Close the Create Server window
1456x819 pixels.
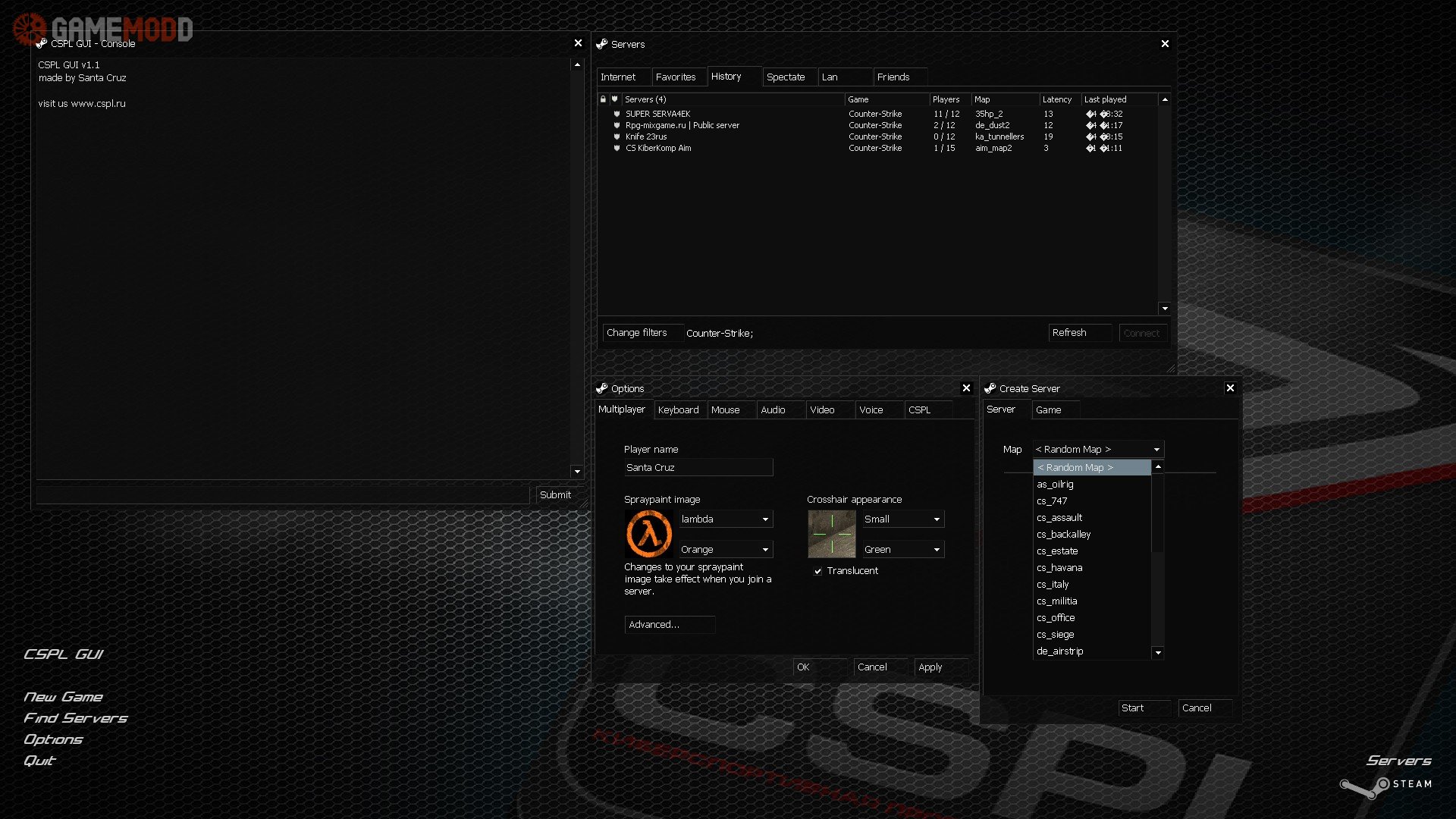click(x=1230, y=388)
